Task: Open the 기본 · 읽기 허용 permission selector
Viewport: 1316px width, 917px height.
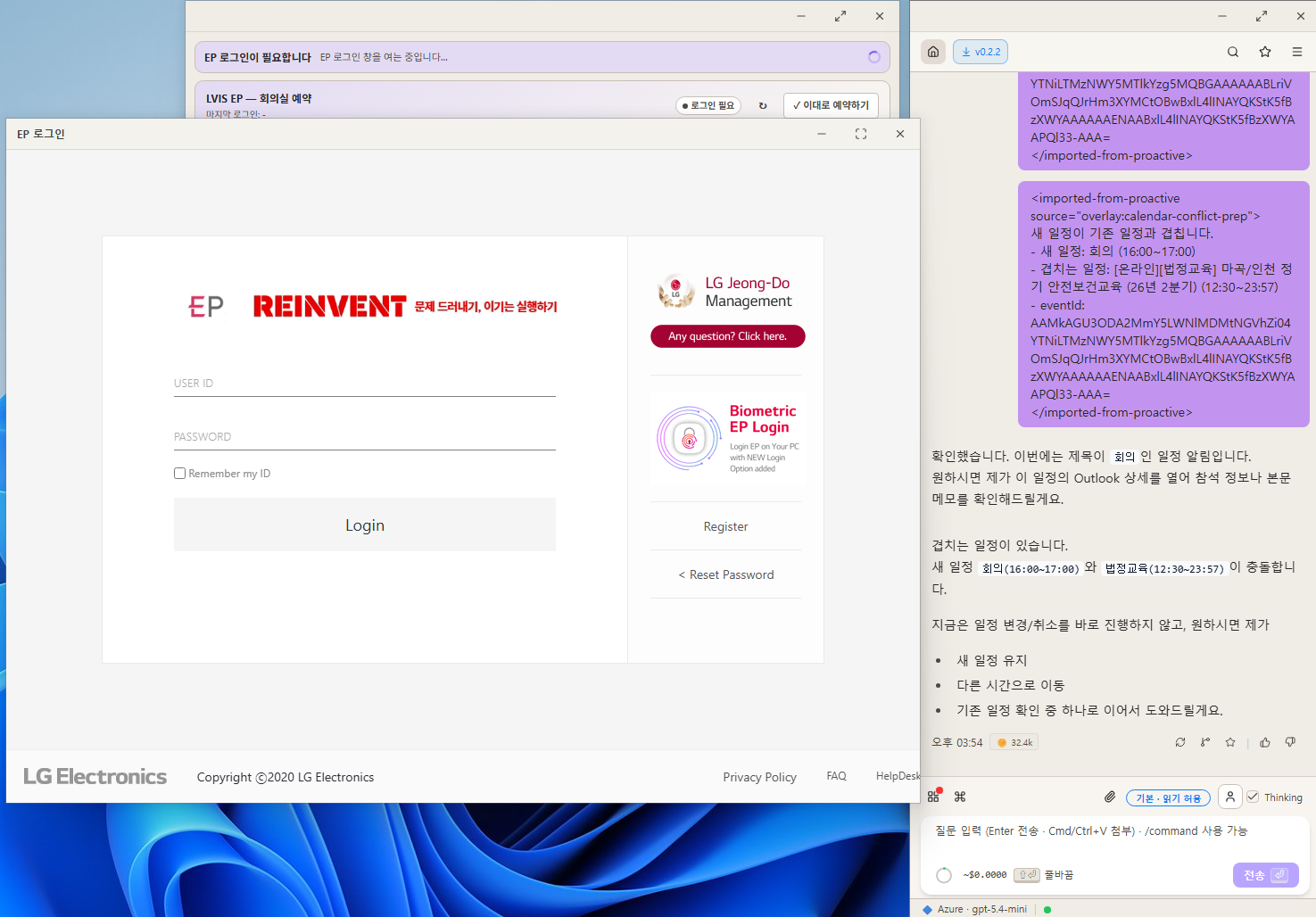Action: pyautogui.click(x=1168, y=798)
